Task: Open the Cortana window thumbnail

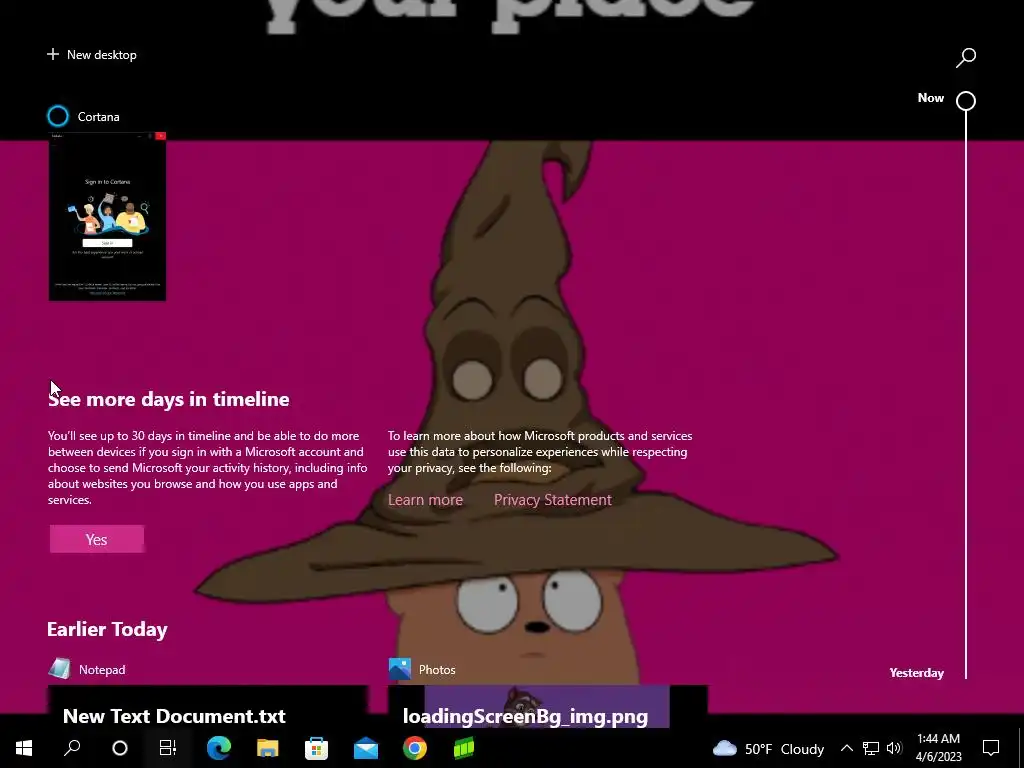Action: 107,216
